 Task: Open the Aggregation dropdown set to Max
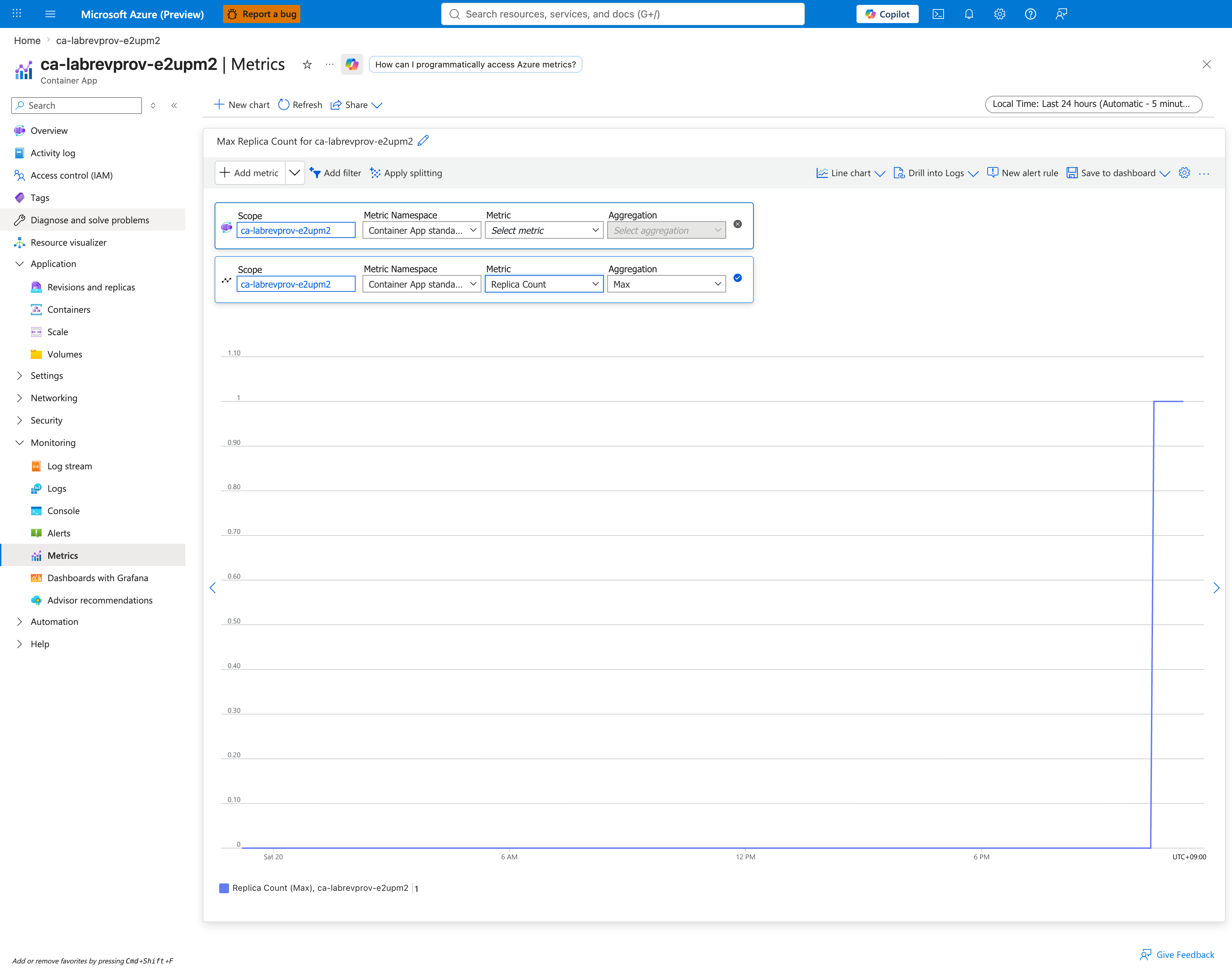pos(666,284)
